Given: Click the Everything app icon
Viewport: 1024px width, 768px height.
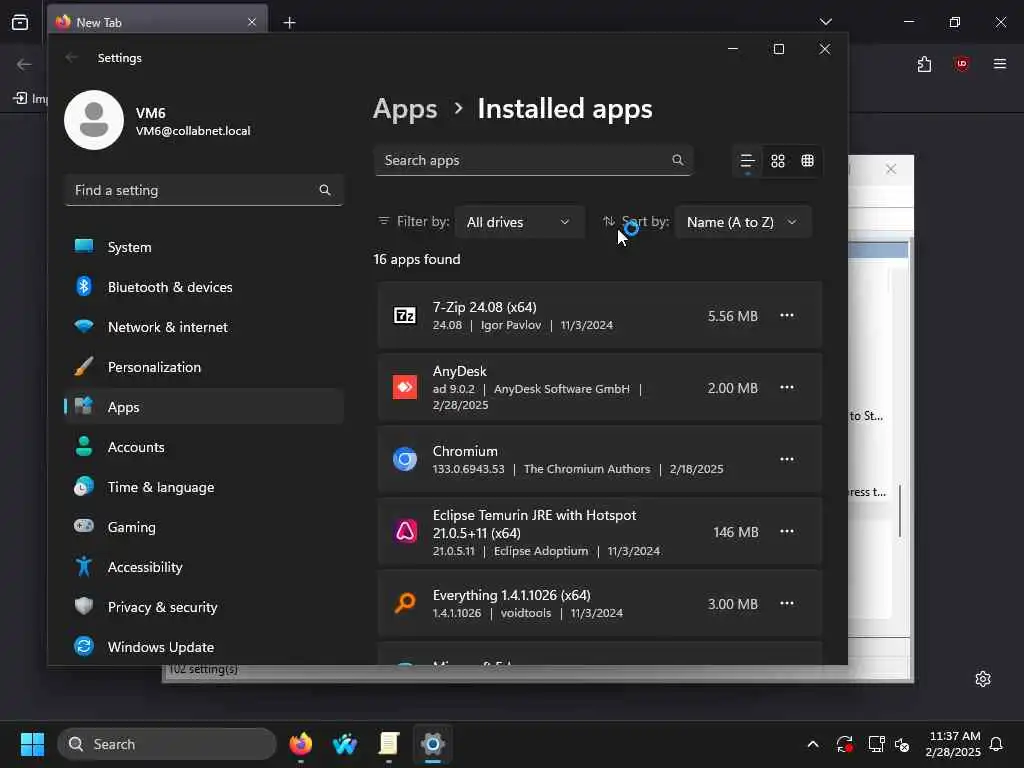Looking at the screenshot, I should point(405,603).
